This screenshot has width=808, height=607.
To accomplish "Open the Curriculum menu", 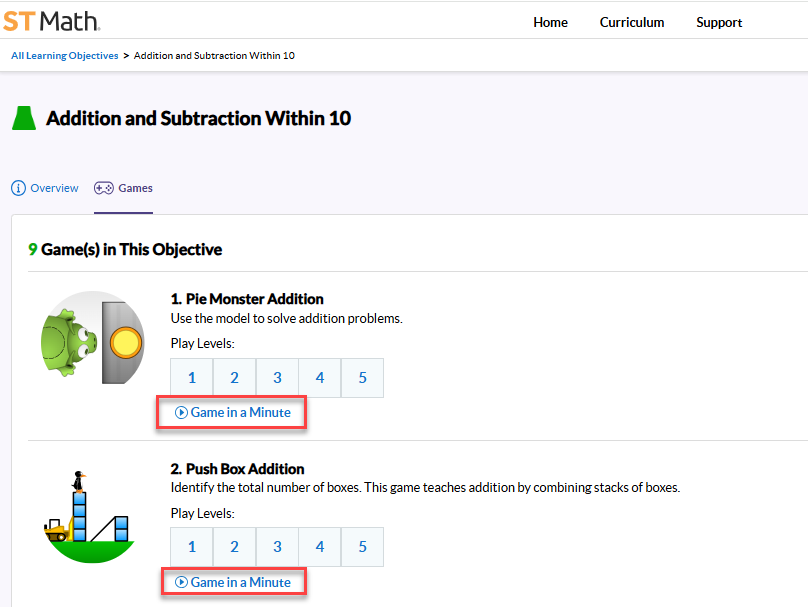I will (x=631, y=22).
